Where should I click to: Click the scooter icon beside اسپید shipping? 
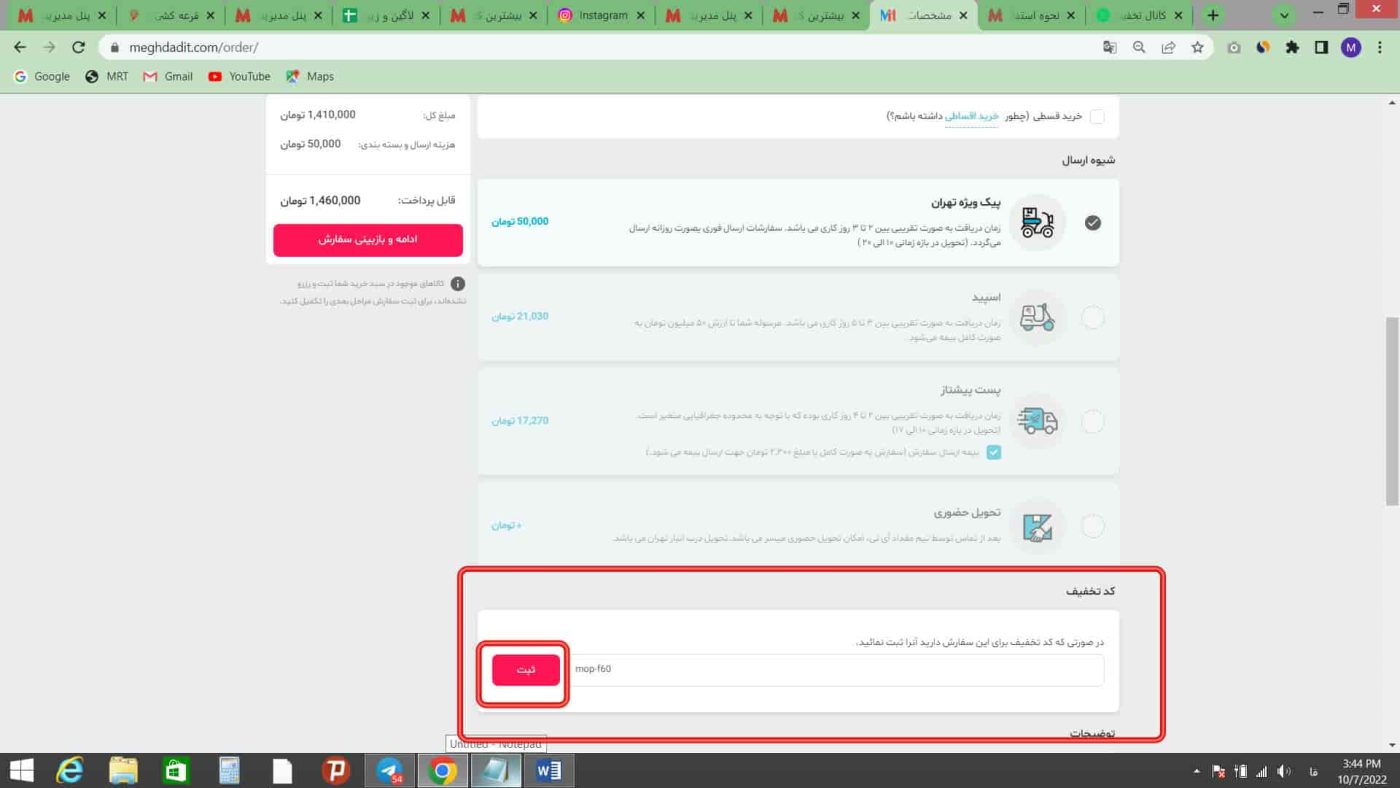click(x=1036, y=316)
